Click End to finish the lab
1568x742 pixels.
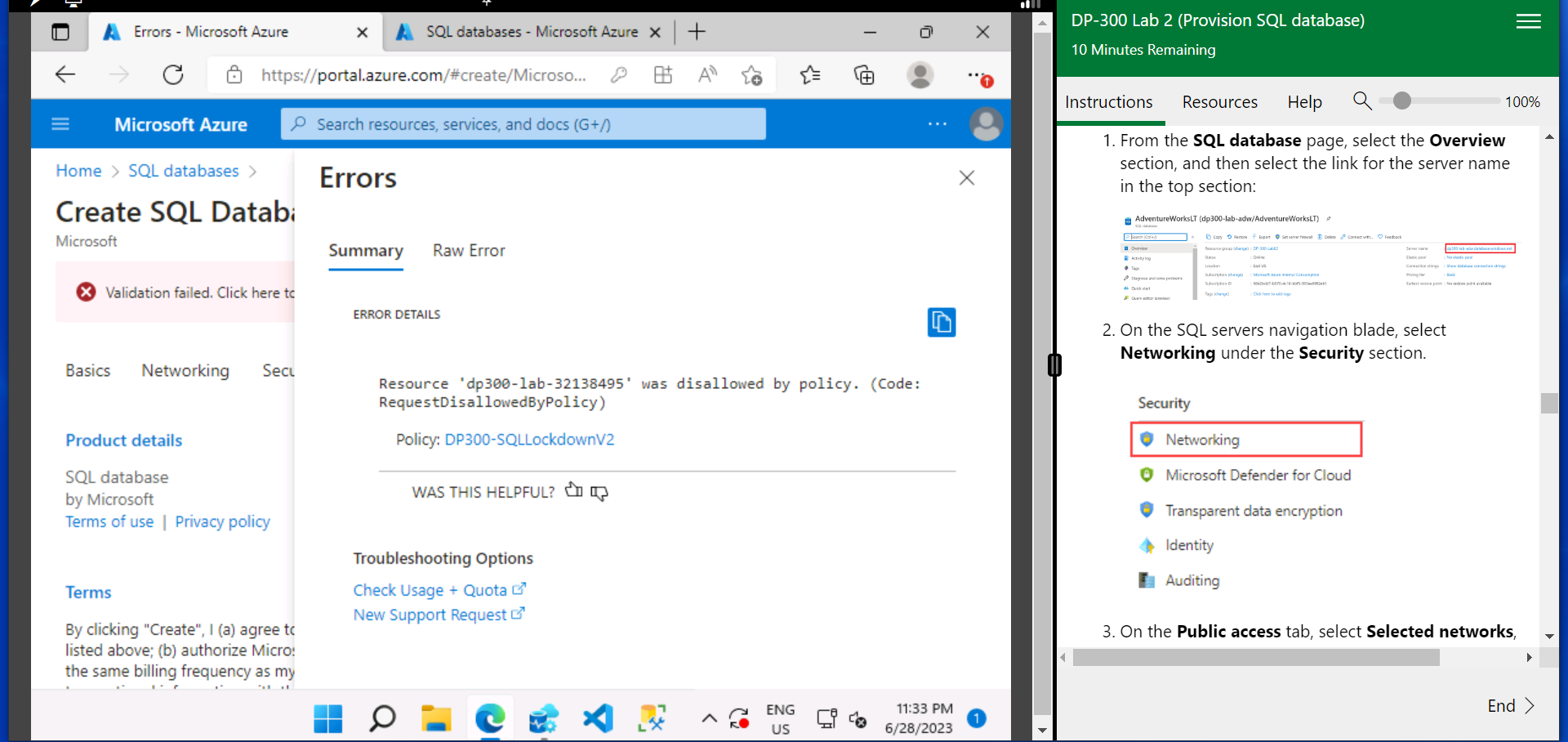coord(1510,706)
